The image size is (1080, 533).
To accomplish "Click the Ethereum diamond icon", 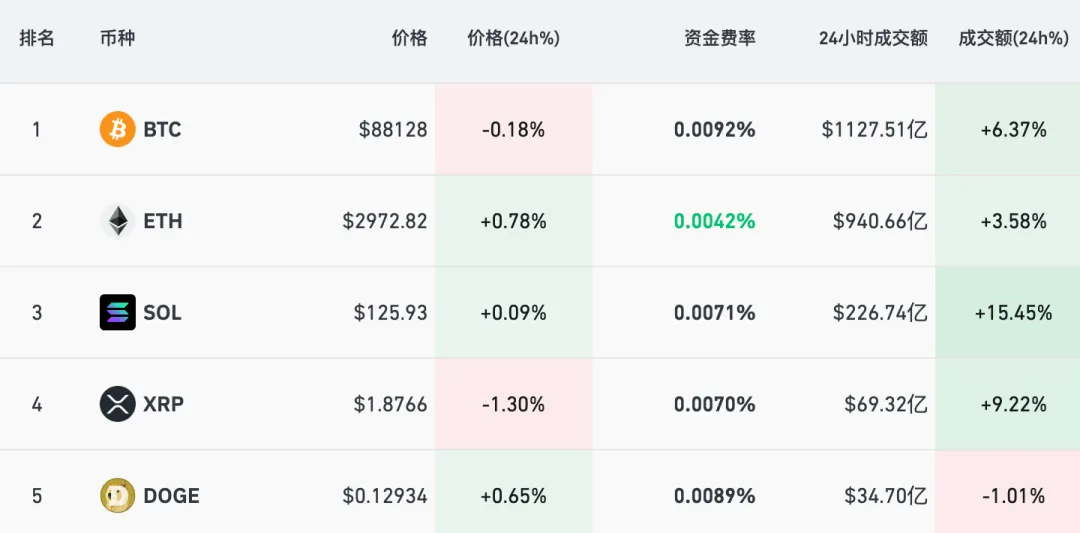I will coord(117,221).
